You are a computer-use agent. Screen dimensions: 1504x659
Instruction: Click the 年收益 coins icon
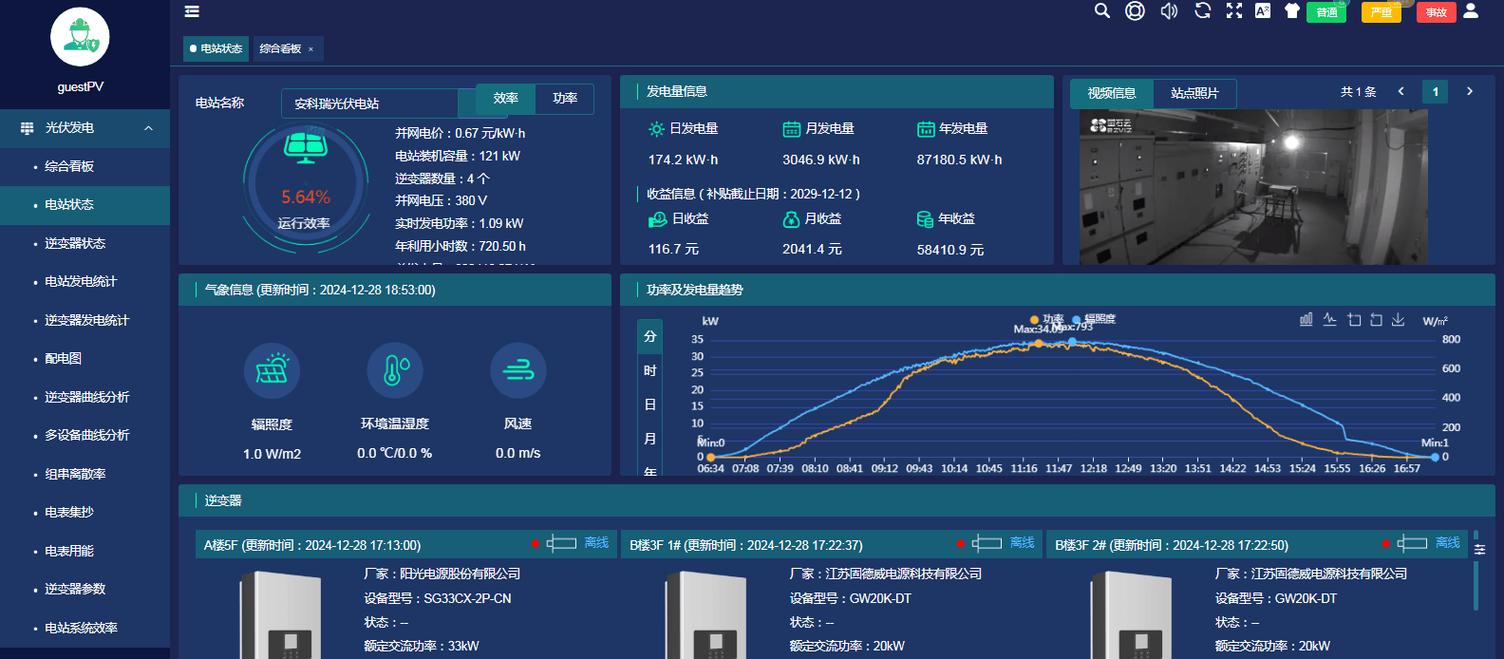point(926,219)
